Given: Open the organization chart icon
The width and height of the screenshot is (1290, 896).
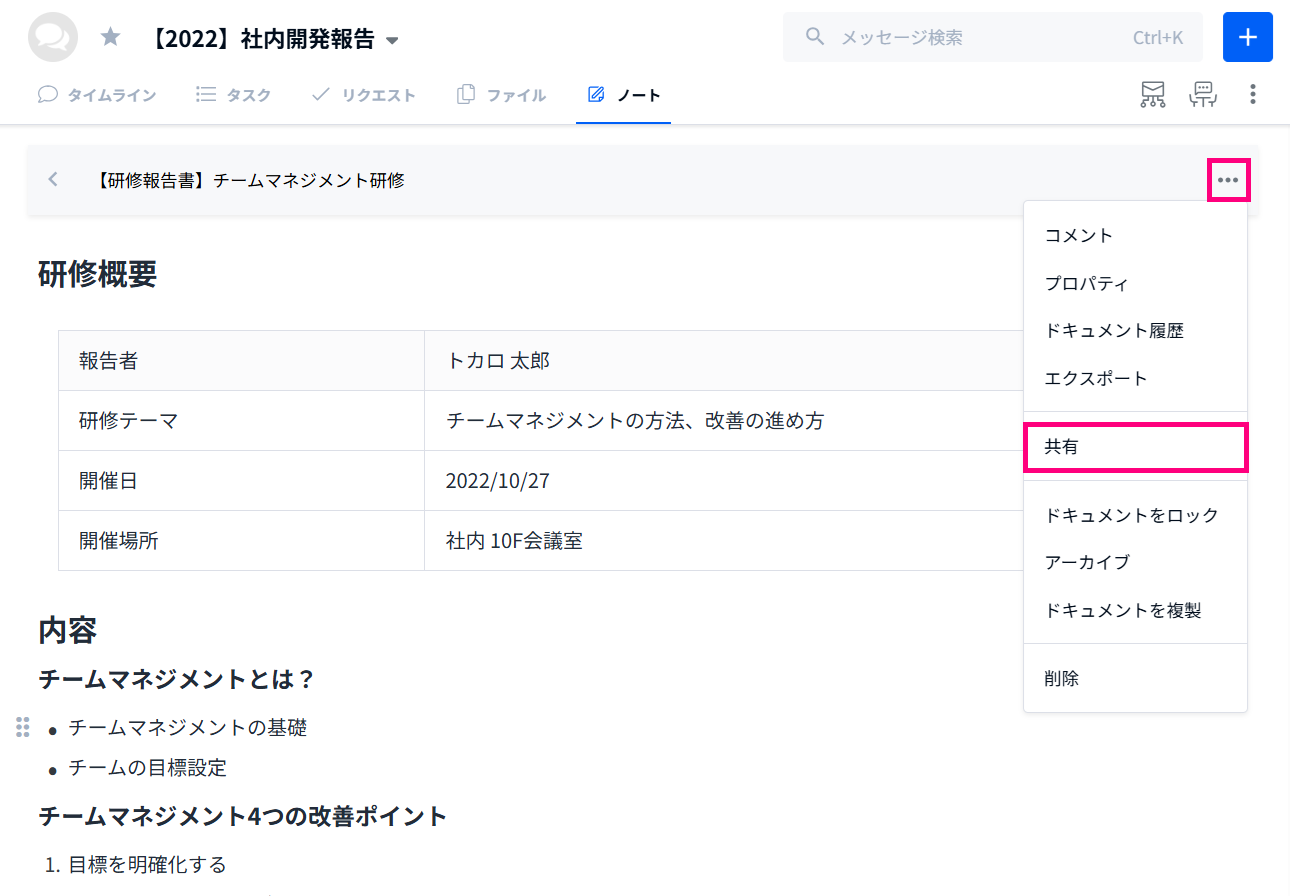Looking at the screenshot, I should [1153, 95].
